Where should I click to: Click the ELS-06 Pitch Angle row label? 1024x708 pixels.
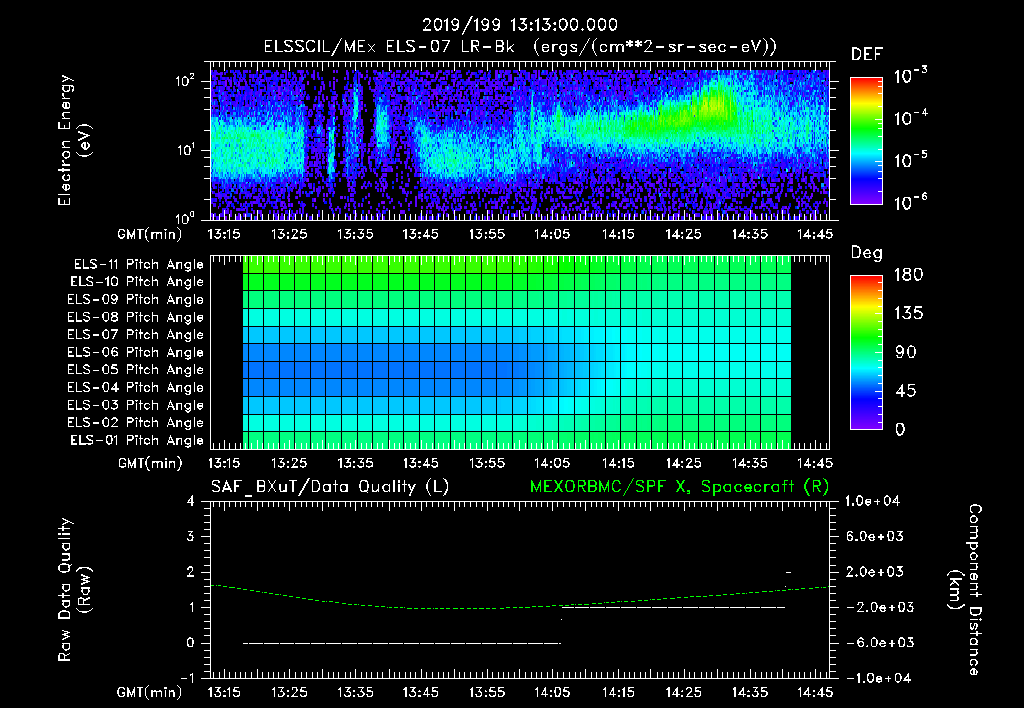point(135,352)
